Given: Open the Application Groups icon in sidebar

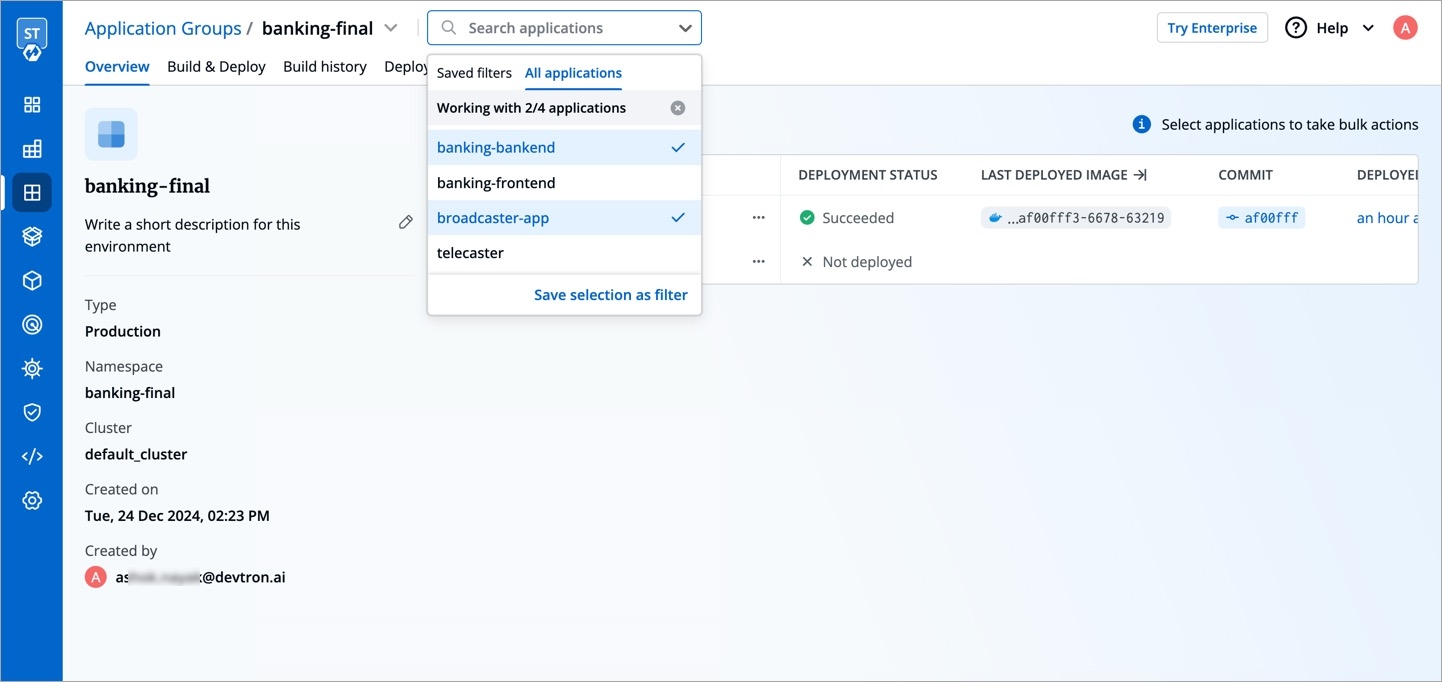Looking at the screenshot, I should pyautogui.click(x=32, y=192).
